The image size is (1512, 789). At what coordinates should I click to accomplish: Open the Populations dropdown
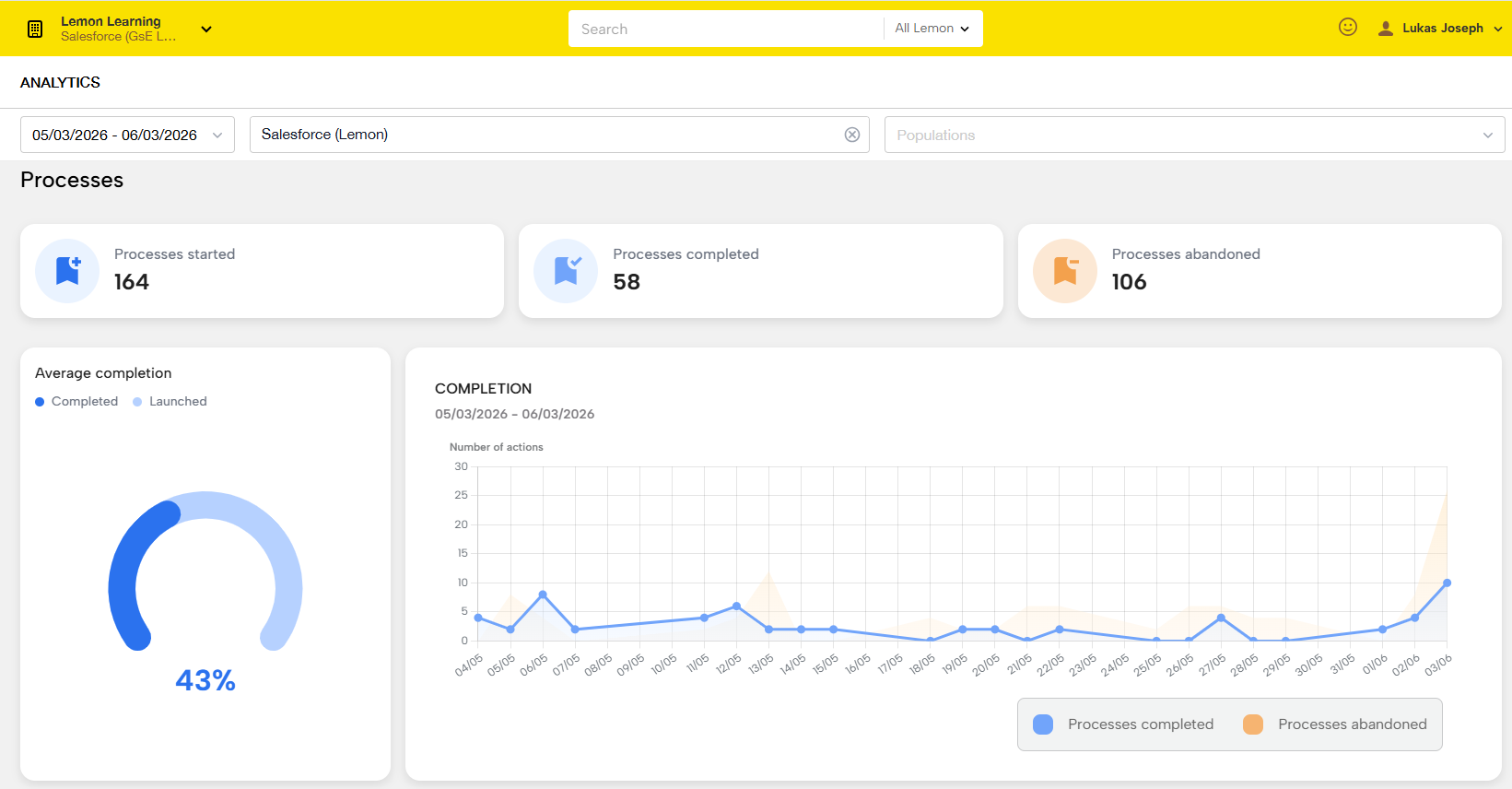tap(1194, 135)
